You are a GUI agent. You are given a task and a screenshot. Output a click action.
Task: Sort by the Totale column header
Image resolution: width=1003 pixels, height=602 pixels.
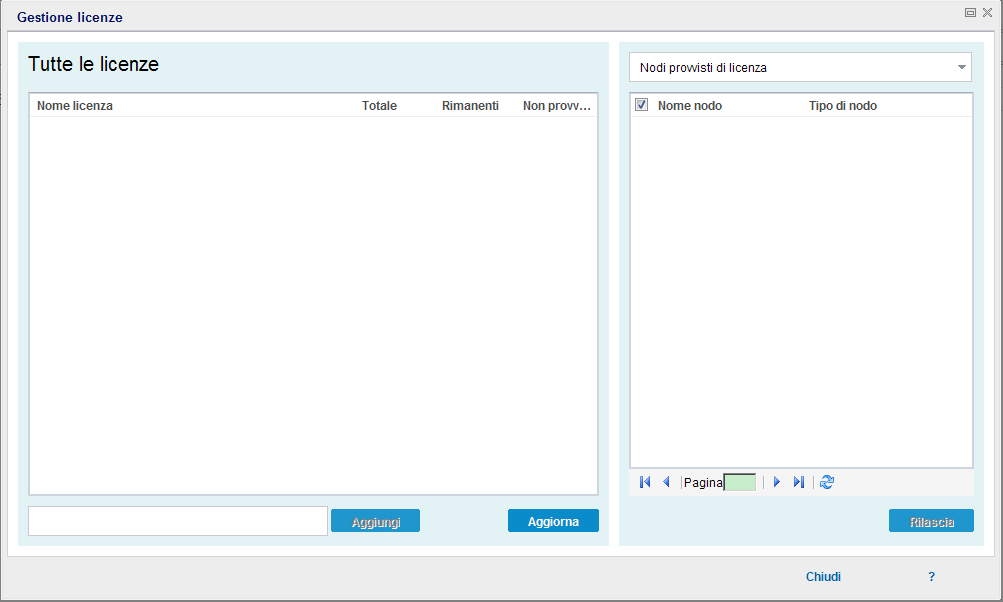click(x=379, y=105)
